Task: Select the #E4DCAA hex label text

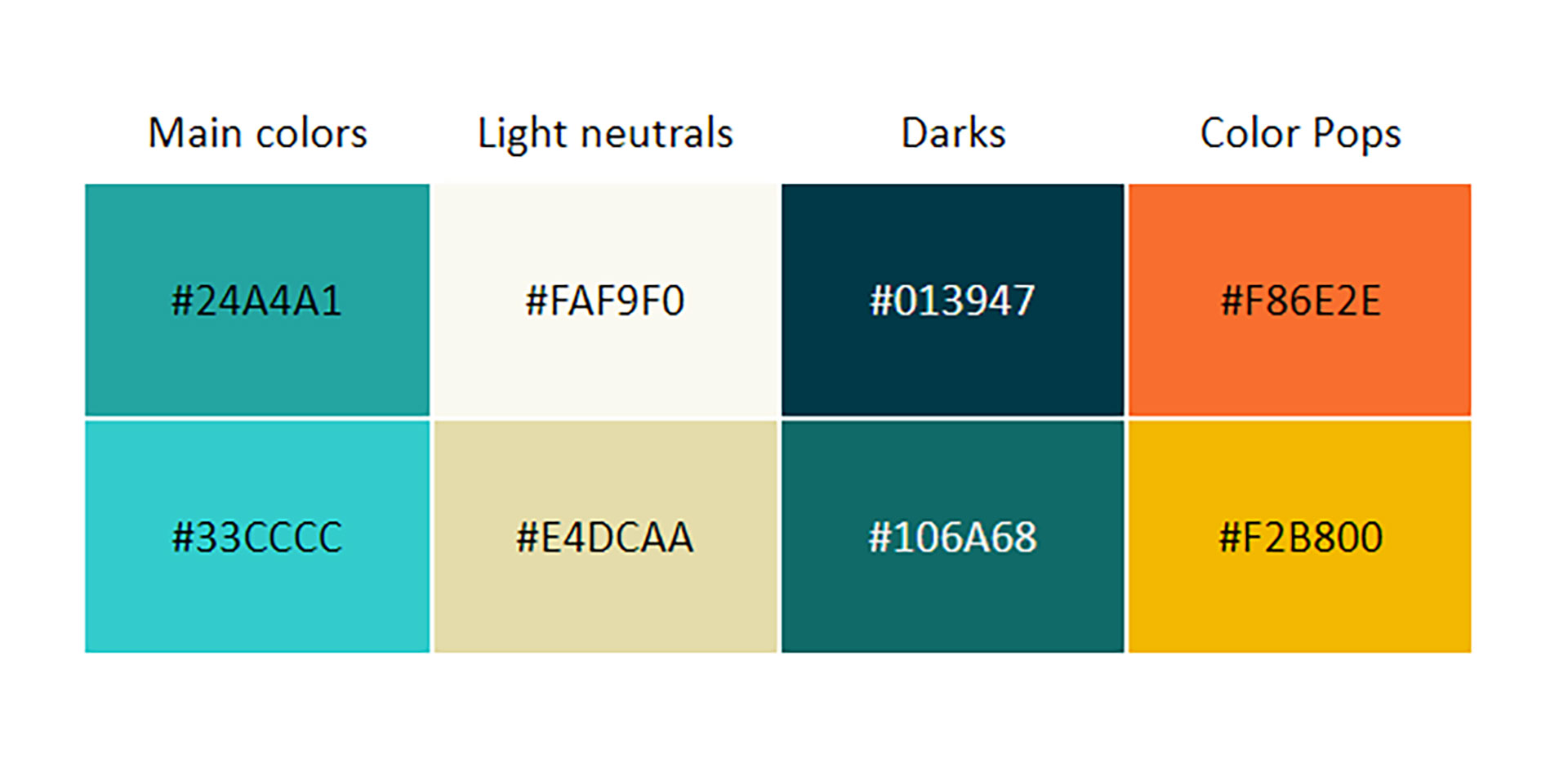Action: [x=604, y=538]
